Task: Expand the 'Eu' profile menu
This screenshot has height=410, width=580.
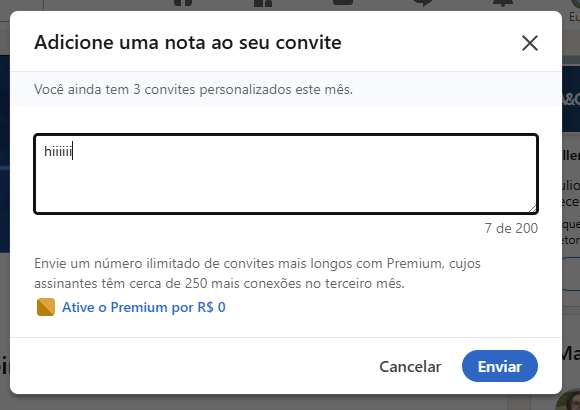Action: (574, 16)
